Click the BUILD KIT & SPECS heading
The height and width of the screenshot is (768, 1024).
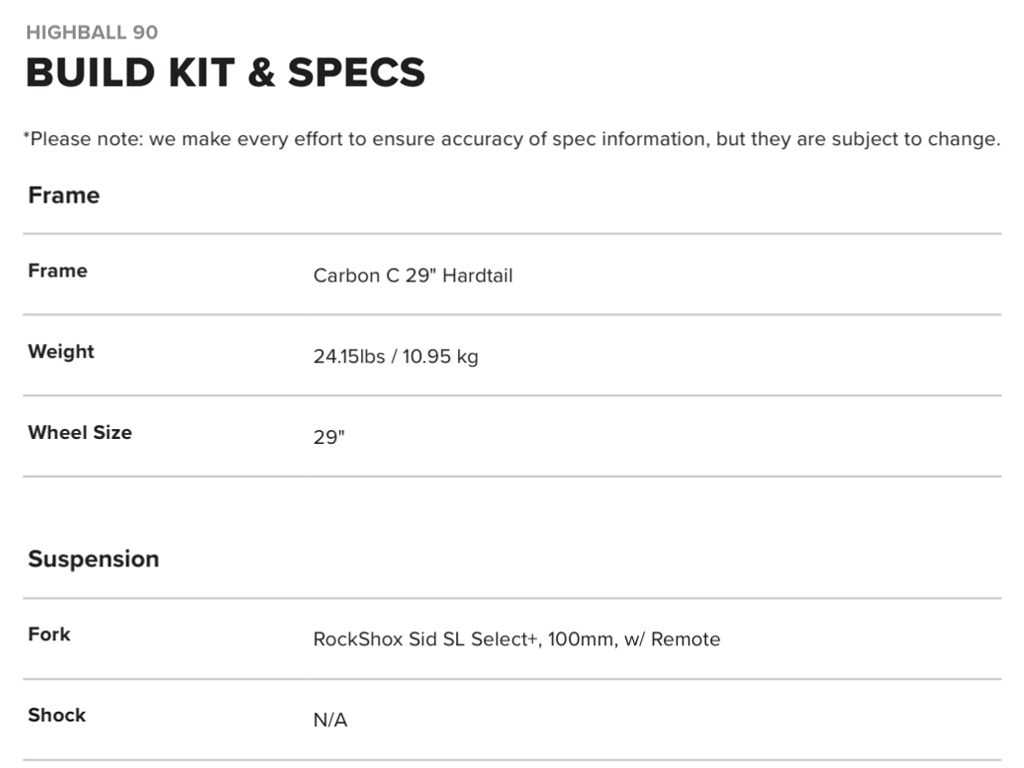coord(225,73)
